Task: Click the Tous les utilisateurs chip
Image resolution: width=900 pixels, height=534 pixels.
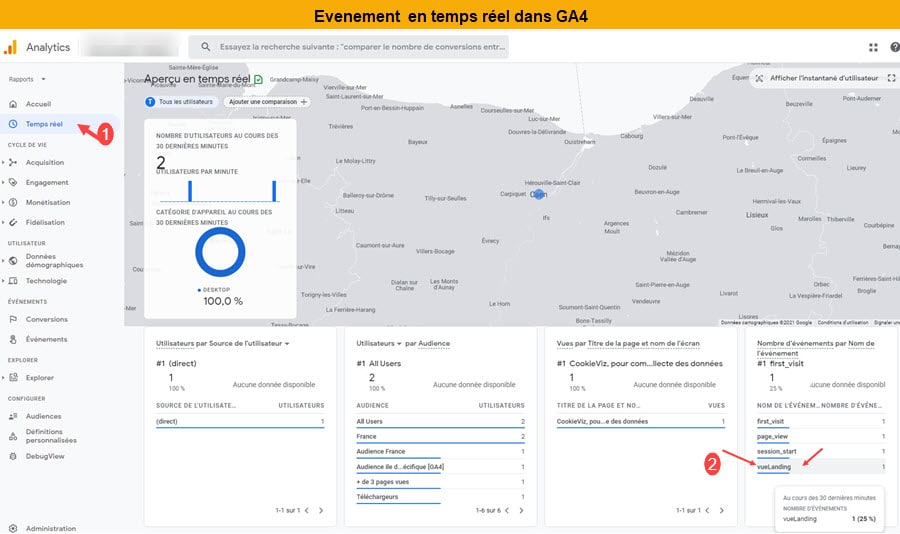Action: [180, 102]
